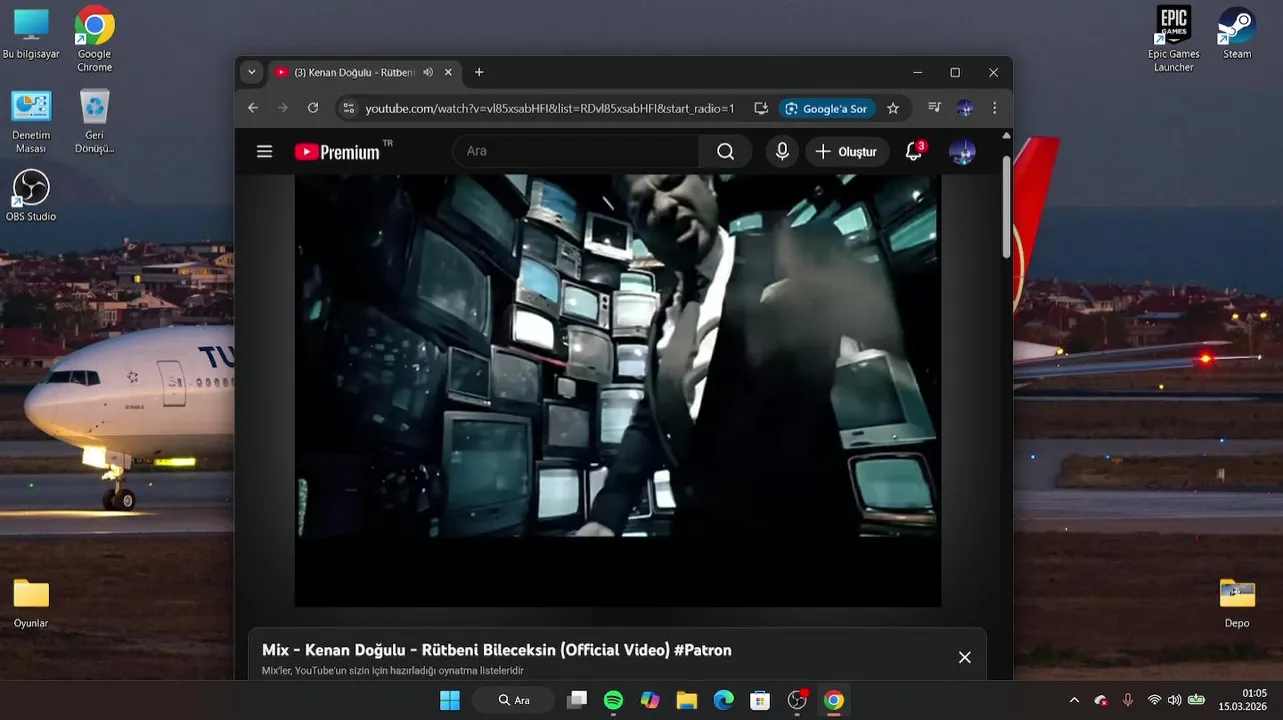Open the Chrome profile avatar

tap(964, 108)
